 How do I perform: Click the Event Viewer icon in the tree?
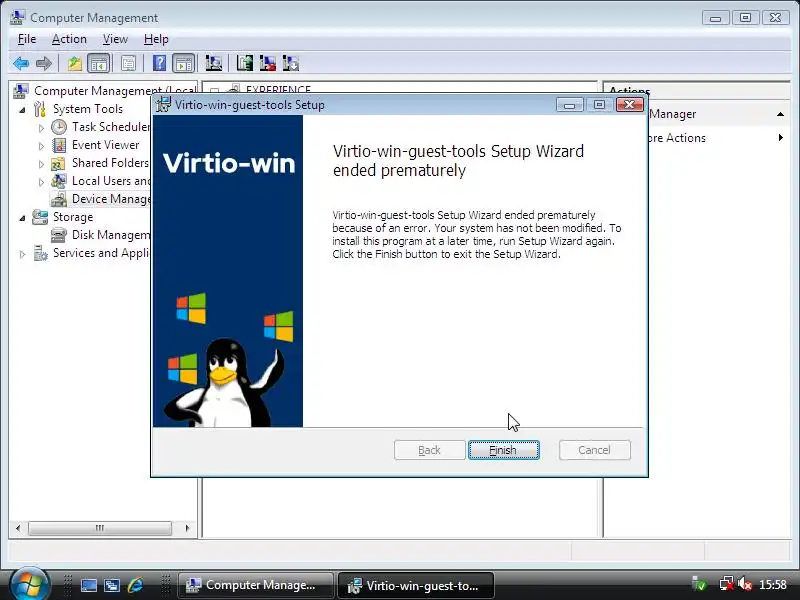click(x=59, y=145)
